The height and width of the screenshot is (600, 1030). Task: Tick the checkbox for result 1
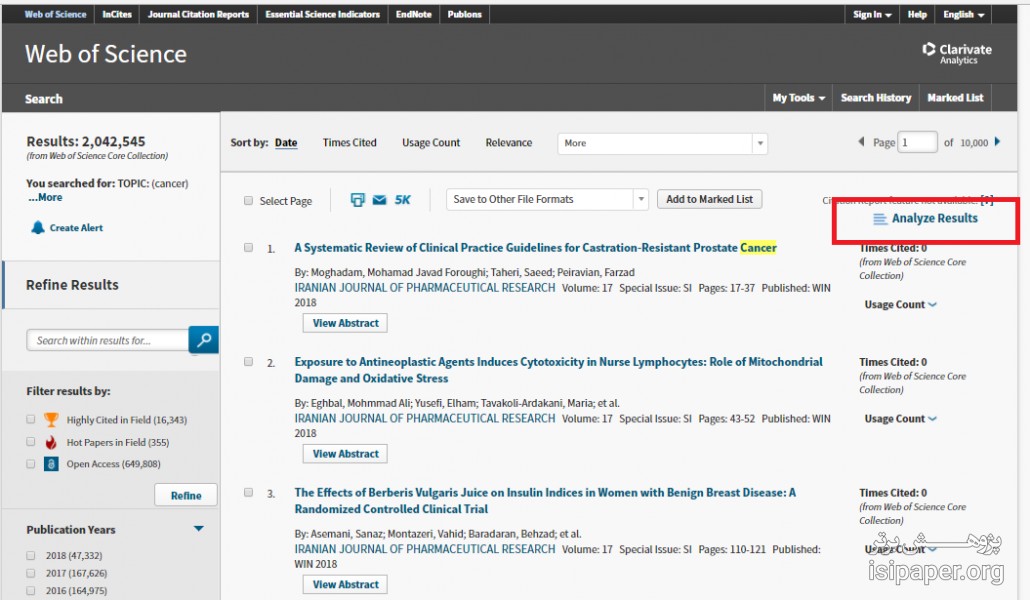click(248, 248)
